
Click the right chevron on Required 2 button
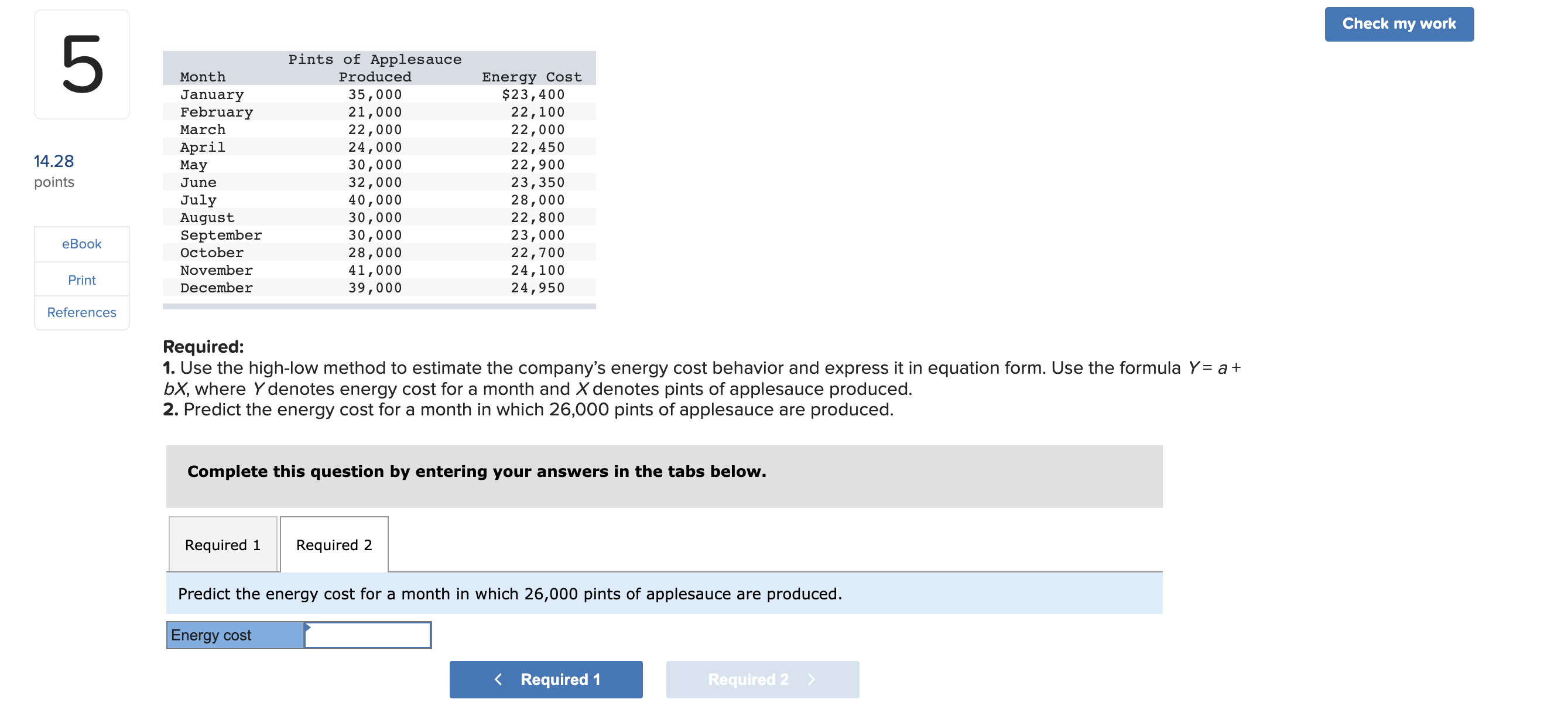pyautogui.click(x=811, y=678)
